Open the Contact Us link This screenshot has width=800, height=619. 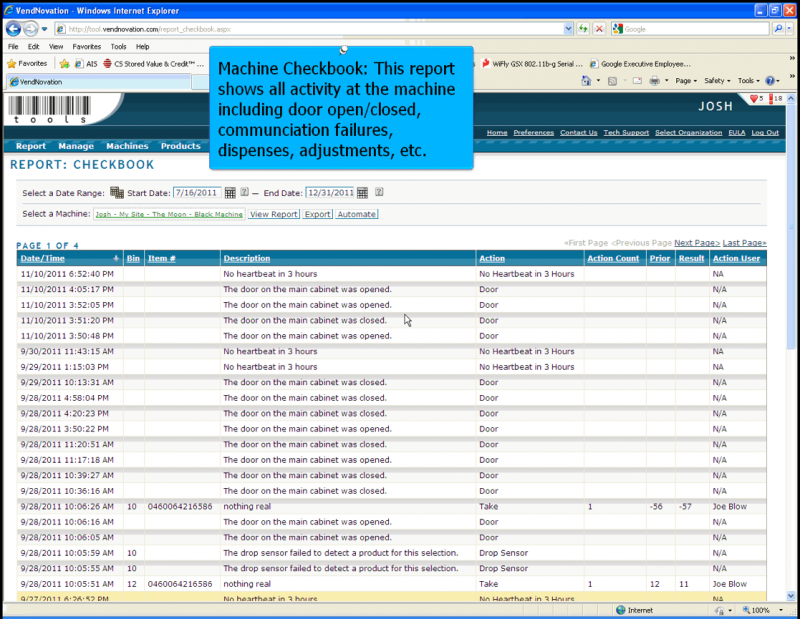click(x=579, y=133)
